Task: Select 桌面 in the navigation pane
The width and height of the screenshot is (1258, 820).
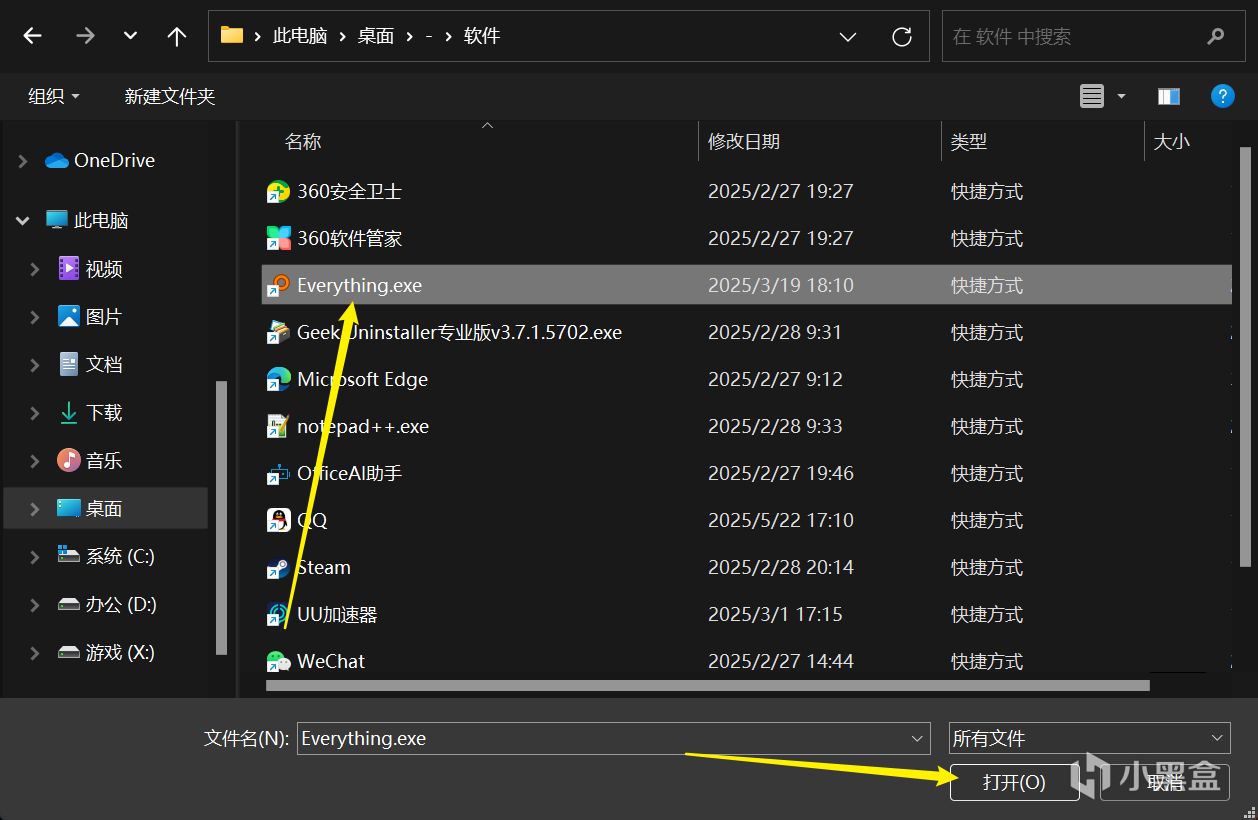Action: (x=104, y=508)
